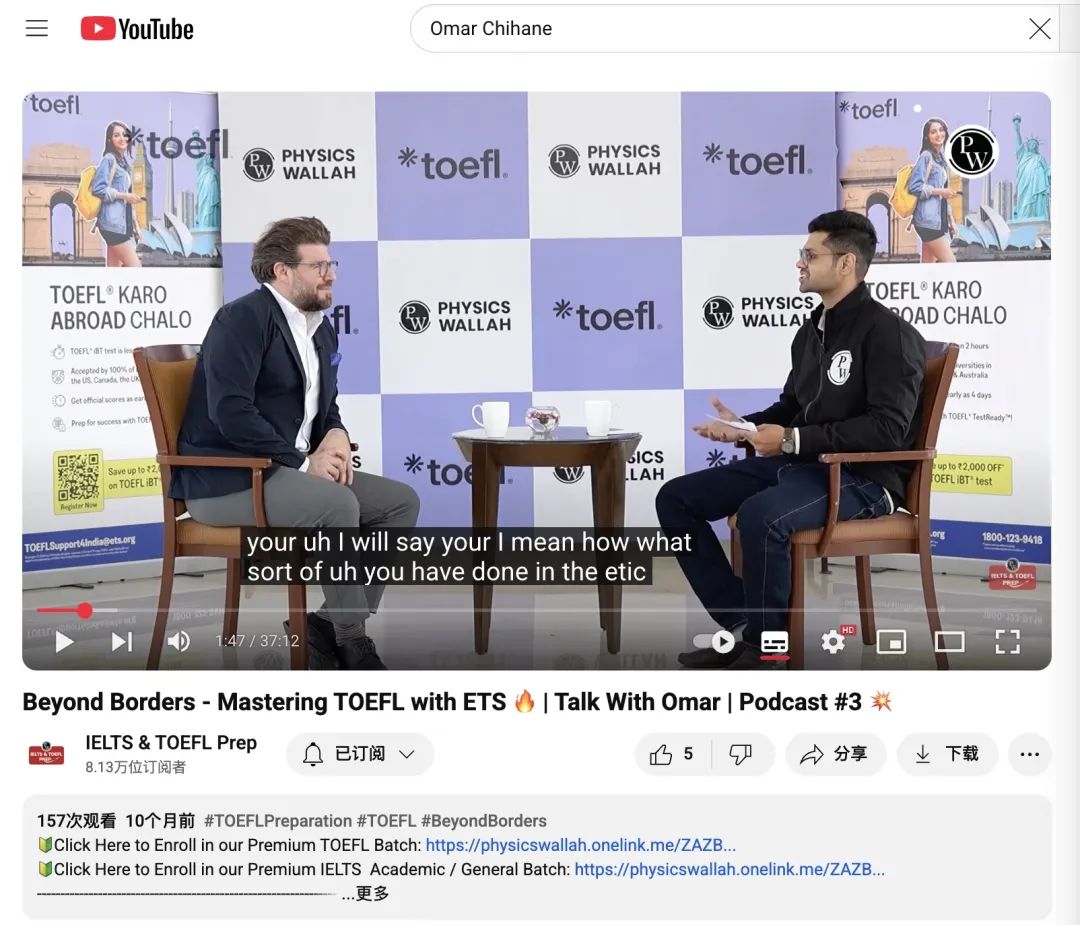Switch to miniplayer mode
This screenshot has width=1080, height=925.
pyautogui.click(x=891, y=642)
